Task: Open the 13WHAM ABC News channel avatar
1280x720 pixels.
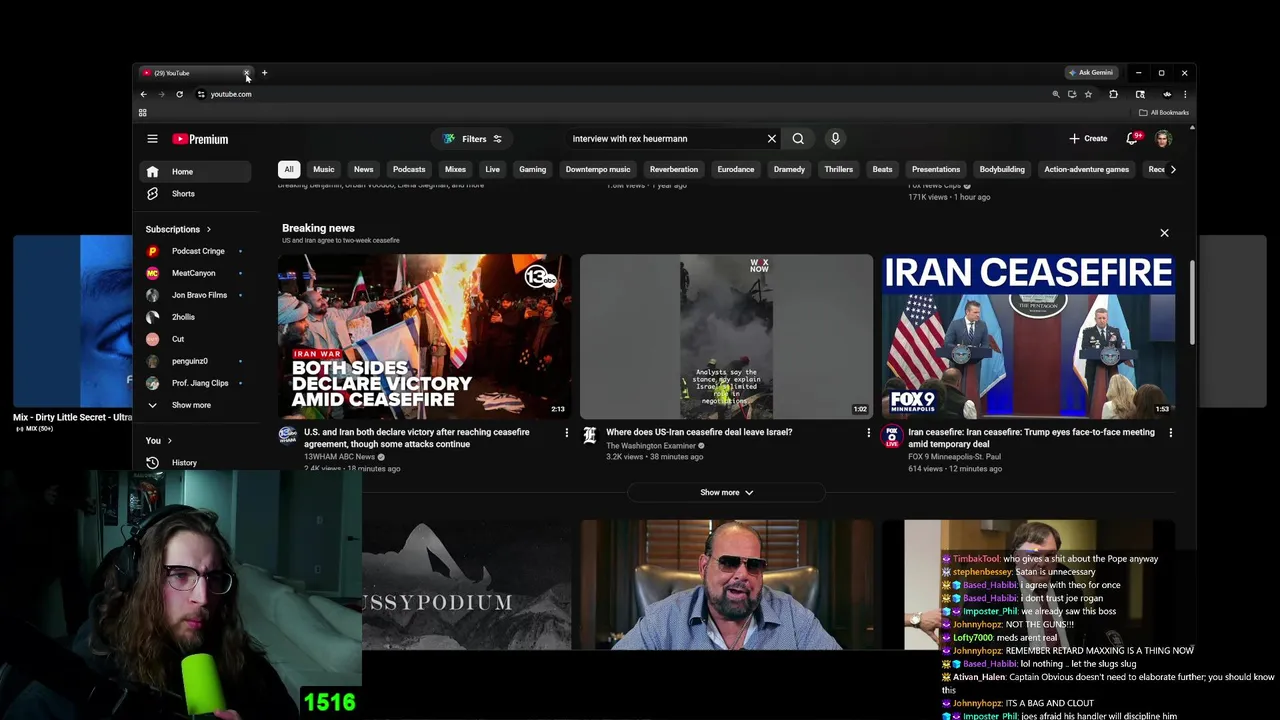Action: point(287,435)
